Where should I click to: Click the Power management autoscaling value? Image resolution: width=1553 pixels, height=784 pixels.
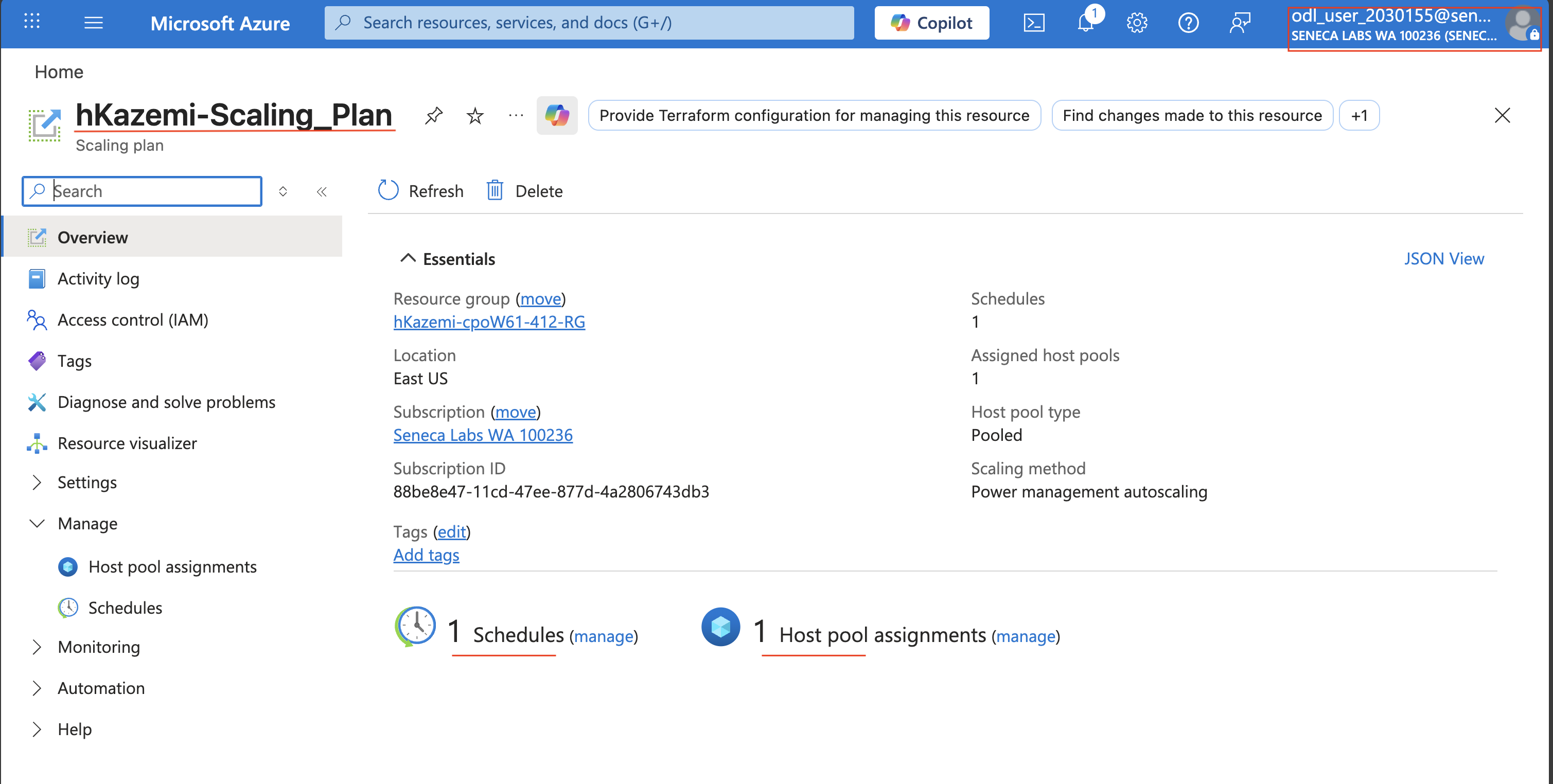[x=1089, y=492]
